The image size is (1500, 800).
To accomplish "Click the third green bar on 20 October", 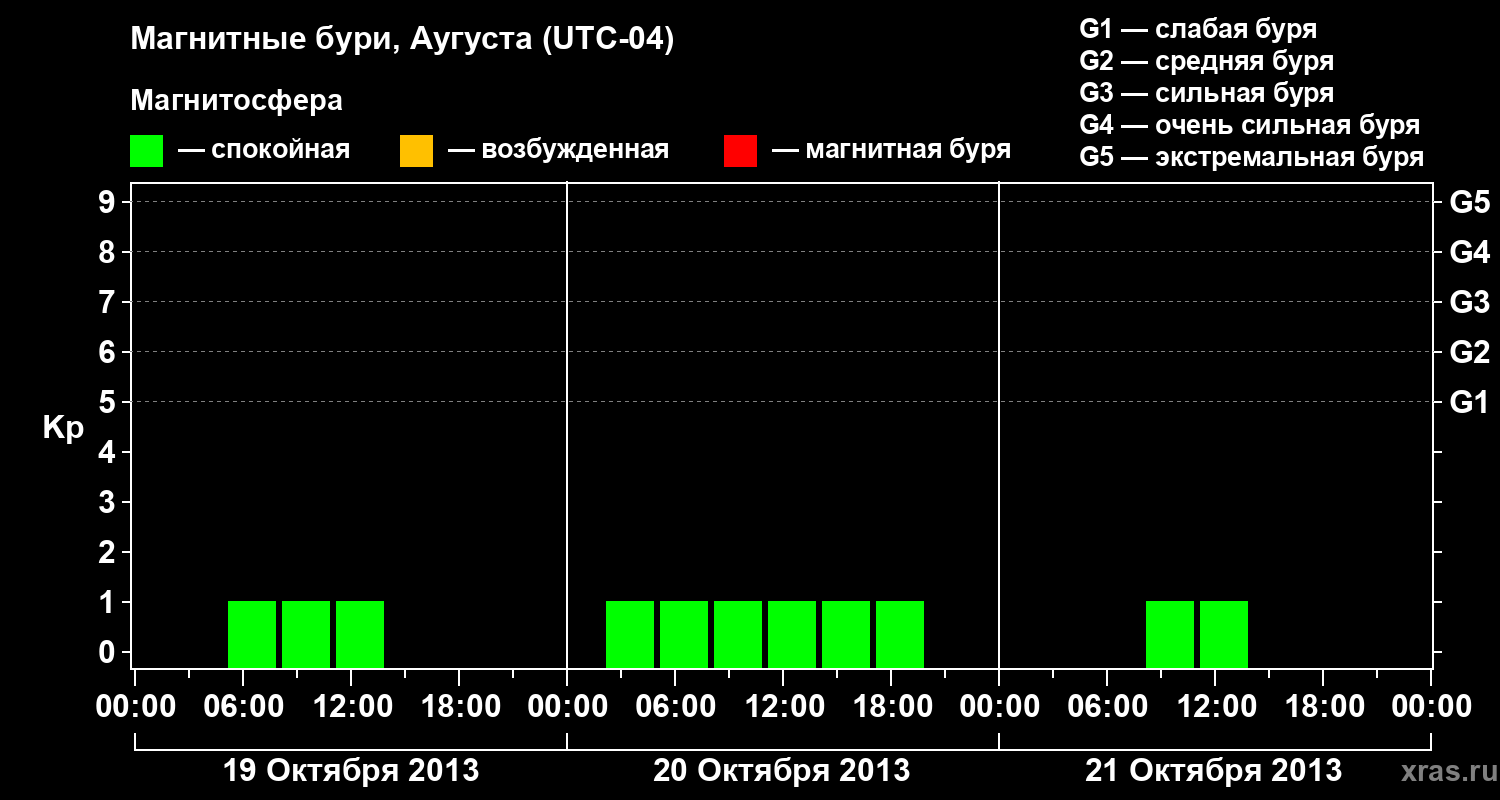I will point(738,634).
